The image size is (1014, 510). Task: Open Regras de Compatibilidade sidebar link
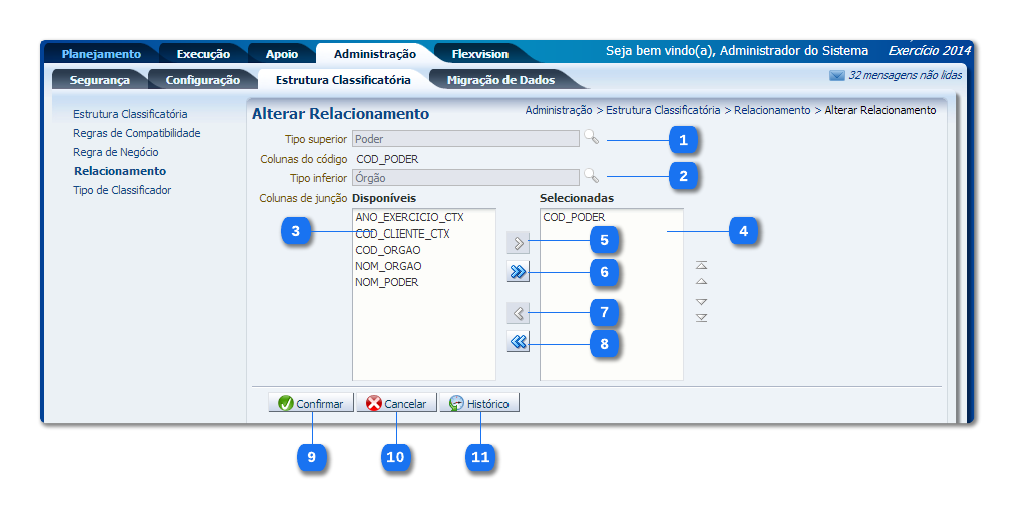click(x=136, y=133)
